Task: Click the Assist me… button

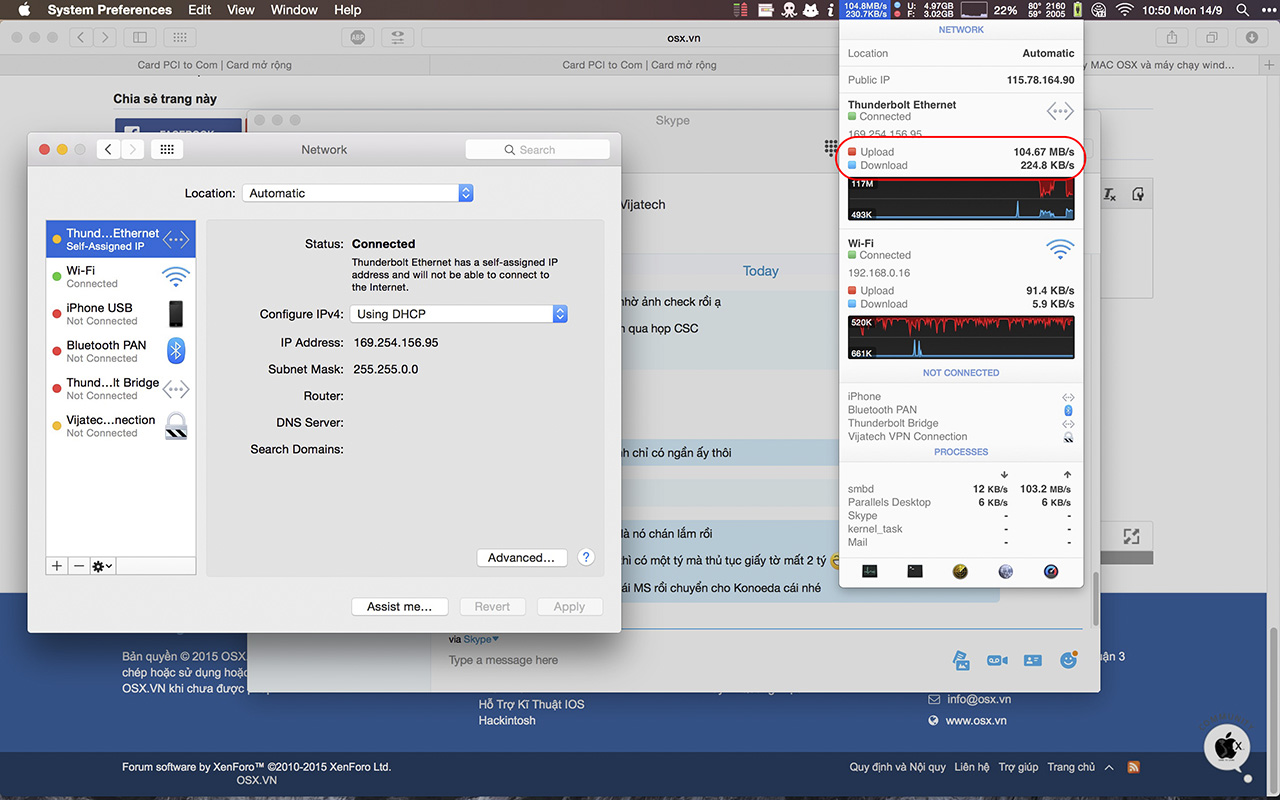Action: pyautogui.click(x=399, y=606)
